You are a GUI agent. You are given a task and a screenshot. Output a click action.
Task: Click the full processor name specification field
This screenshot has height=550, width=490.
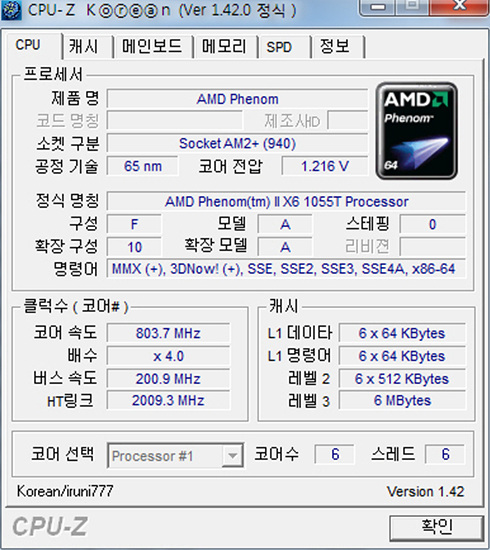click(x=287, y=202)
